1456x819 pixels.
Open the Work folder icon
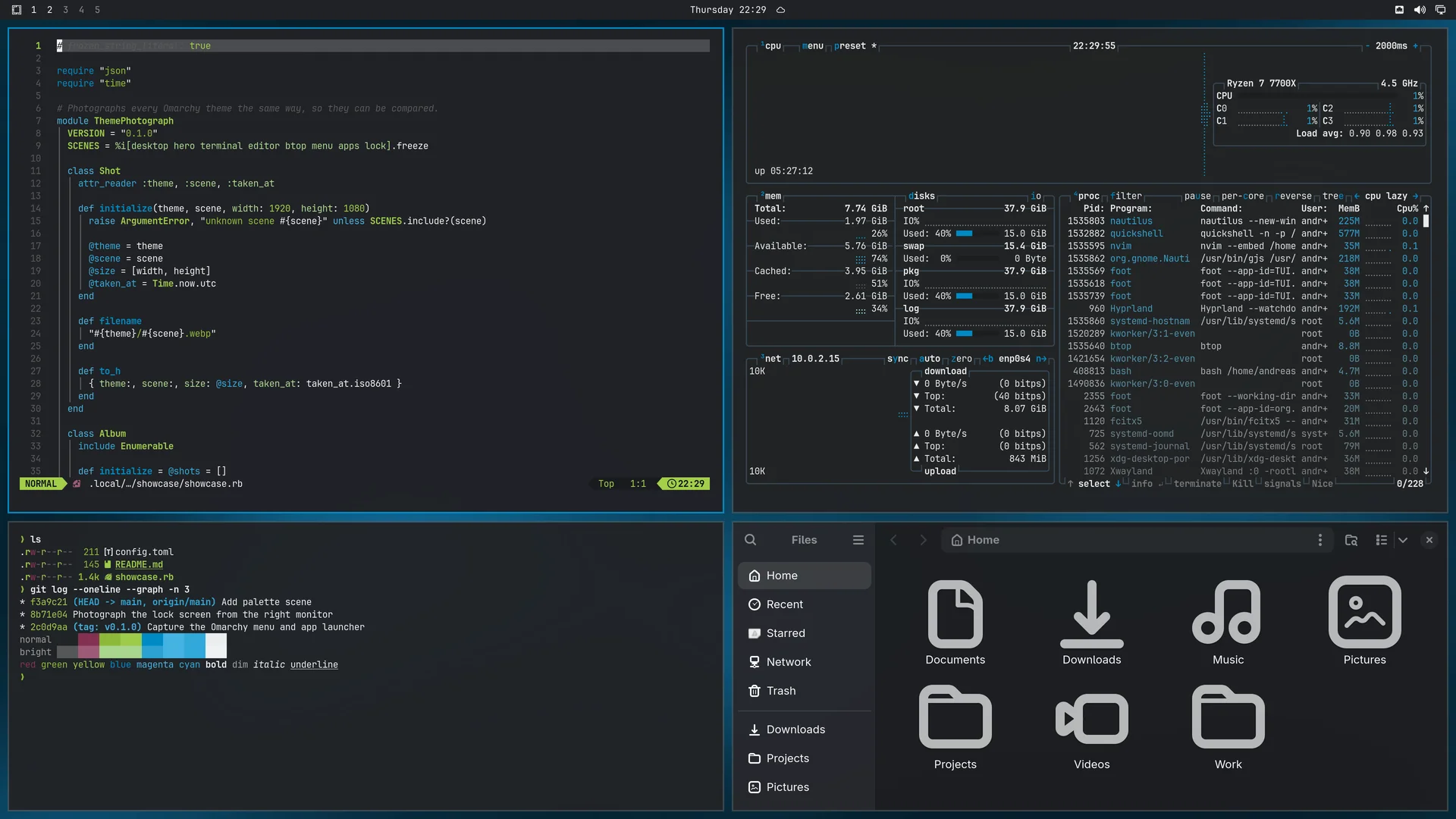[x=1228, y=717]
